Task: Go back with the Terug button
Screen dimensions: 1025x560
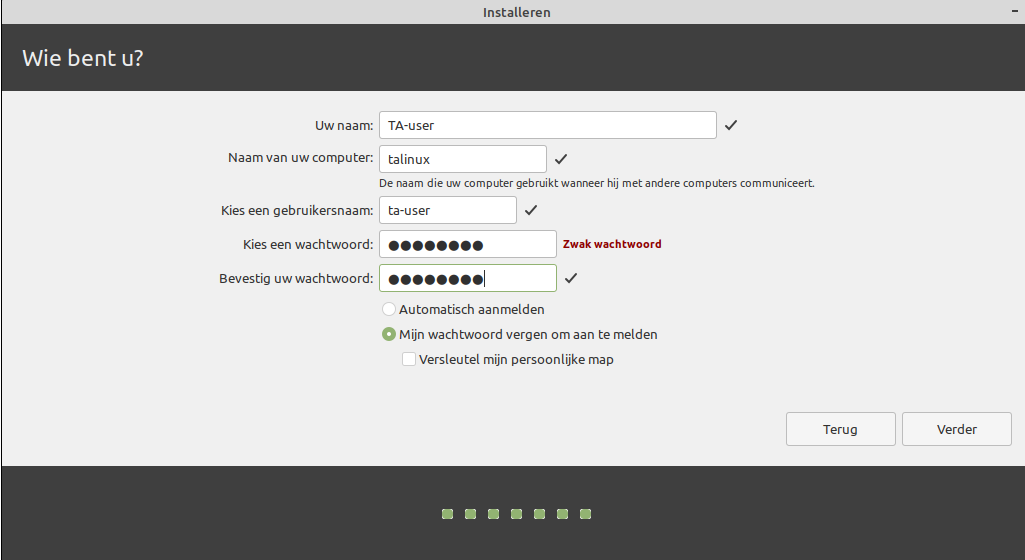Action: 840,429
